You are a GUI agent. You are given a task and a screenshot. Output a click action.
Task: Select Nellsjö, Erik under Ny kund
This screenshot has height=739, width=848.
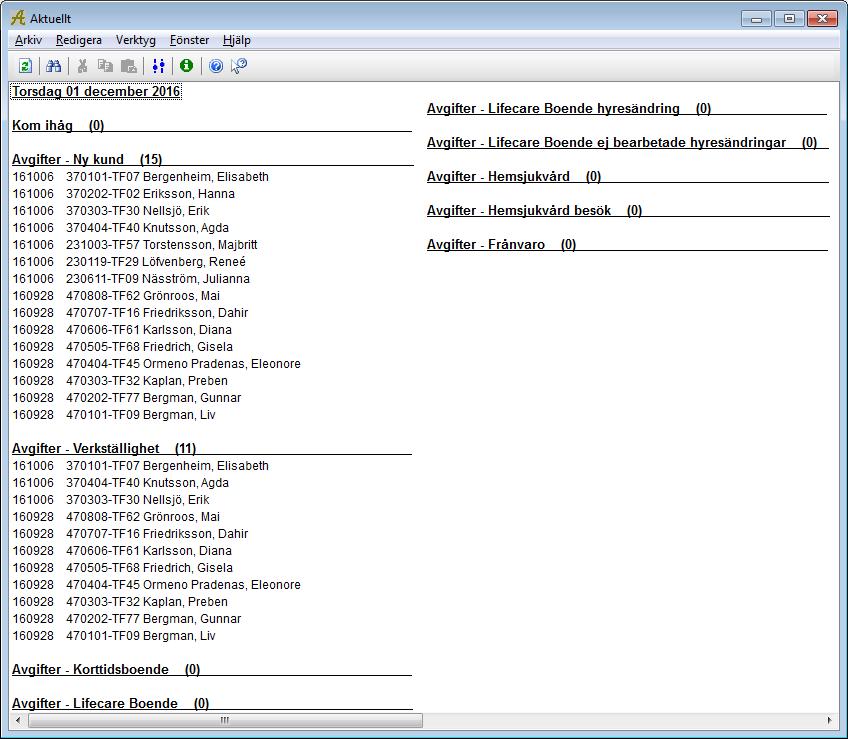(x=111, y=211)
